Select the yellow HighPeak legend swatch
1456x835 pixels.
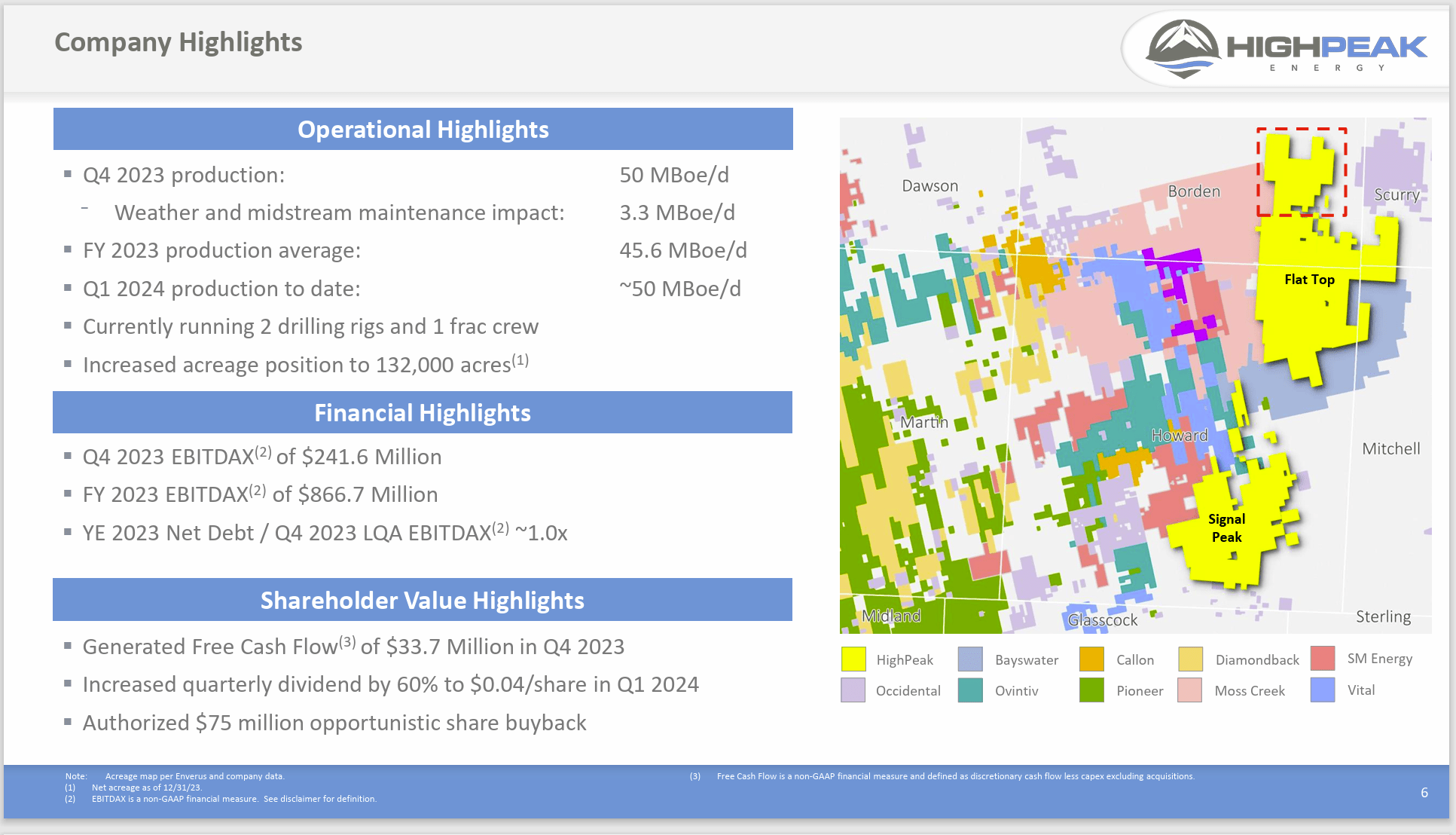point(853,659)
